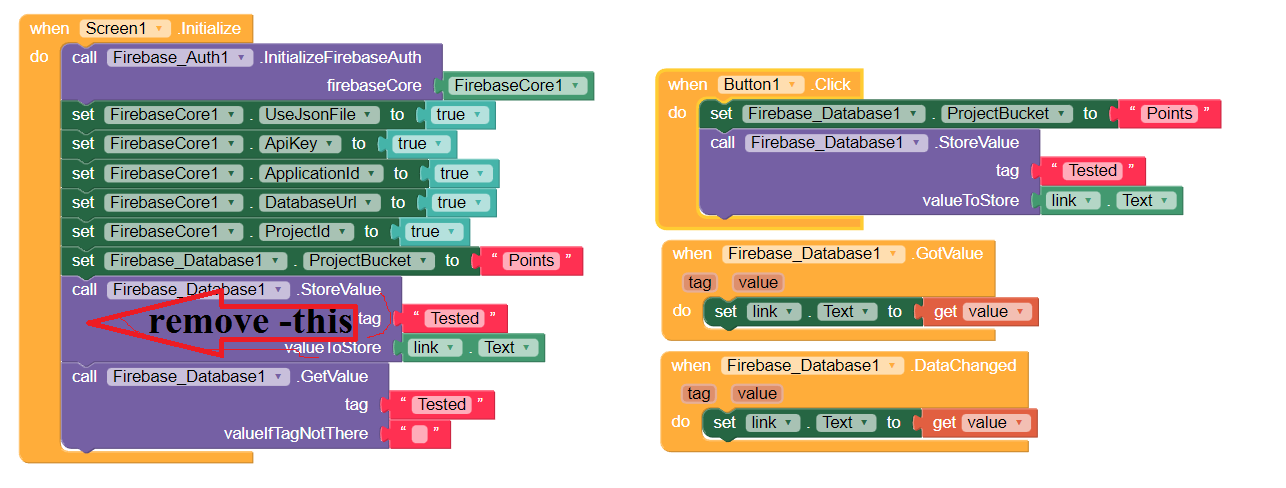Open the link dropdown of valueToStore in Button1.Click
Image resolution: width=1286 pixels, height=488 pixels.
[x=1072, y=200]
